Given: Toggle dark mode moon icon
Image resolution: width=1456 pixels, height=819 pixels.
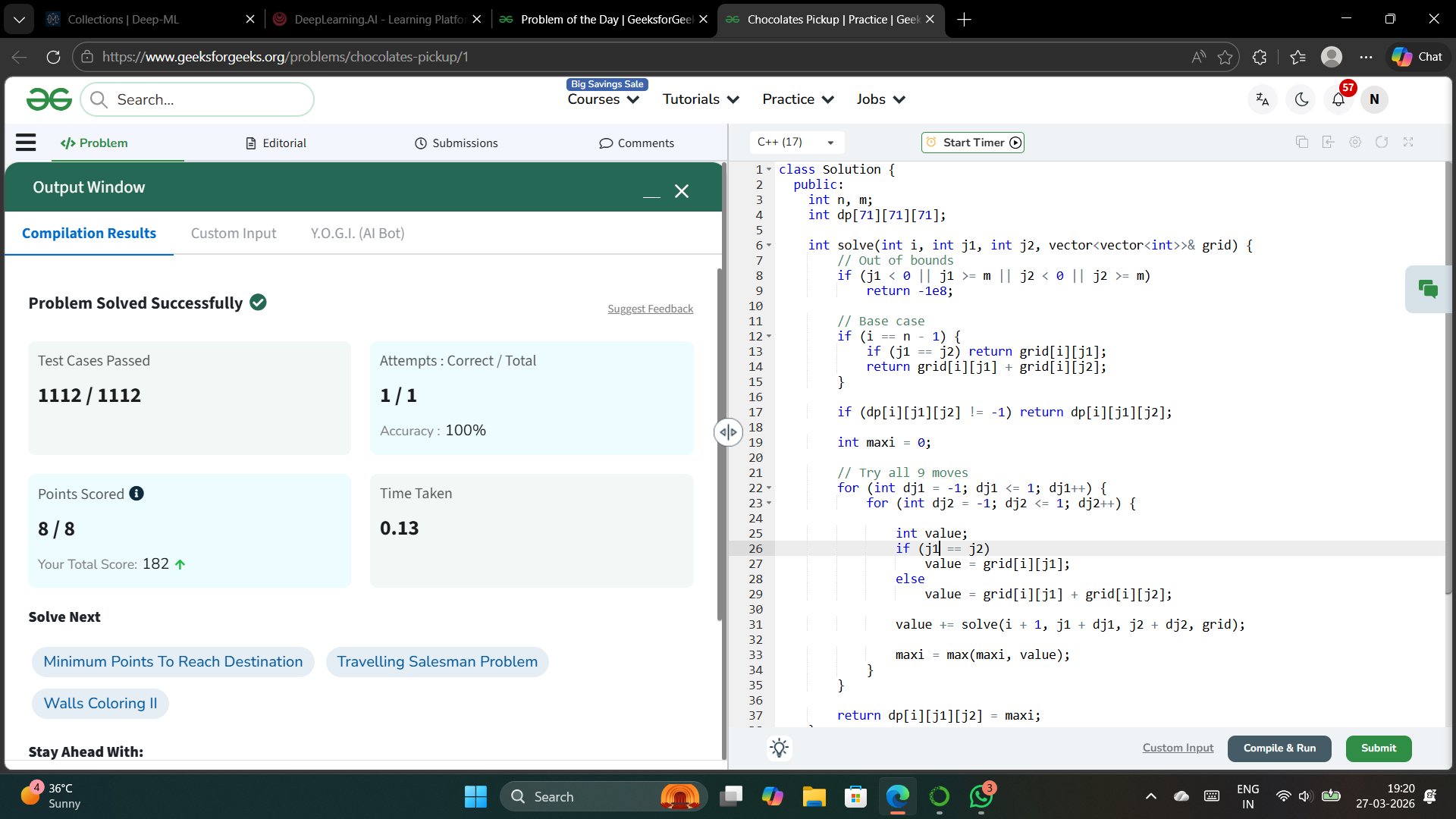Looking at the screenshot, I should click(x=1301, y=100).
